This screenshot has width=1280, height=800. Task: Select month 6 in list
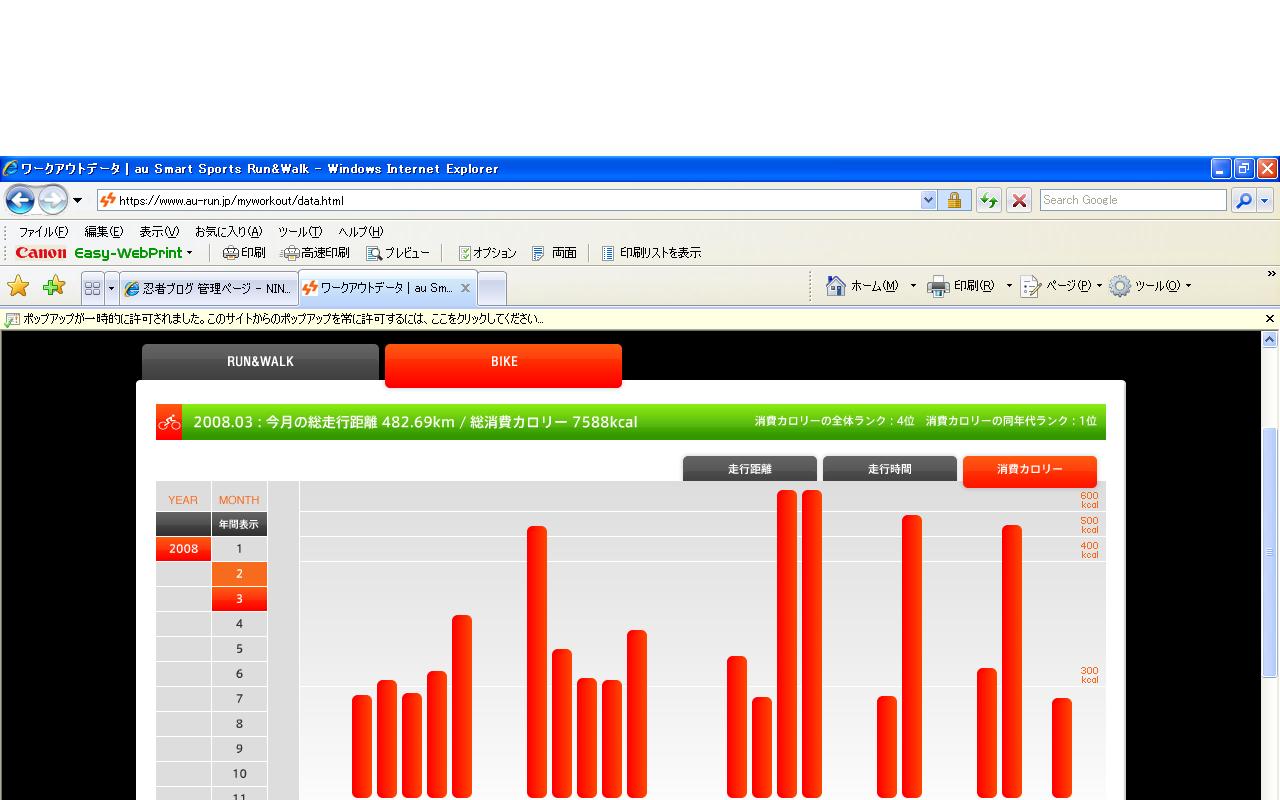pyautogui.click(x=239, y=674)
